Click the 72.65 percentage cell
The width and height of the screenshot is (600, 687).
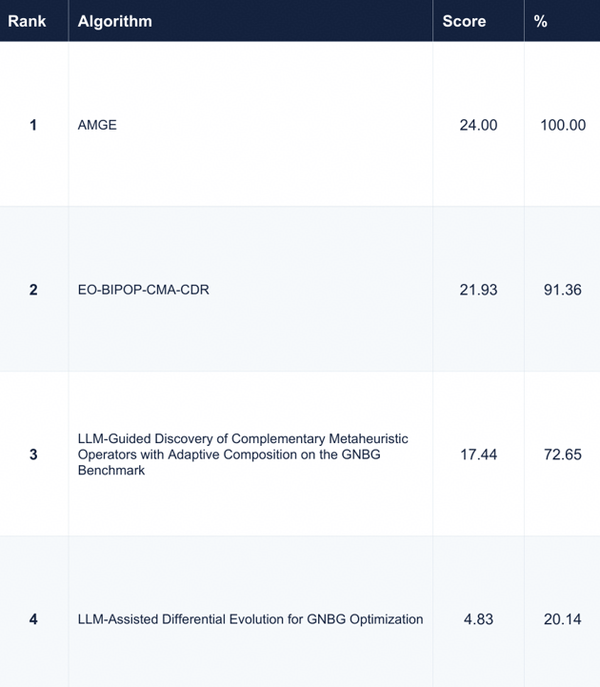tap(563, 454)
